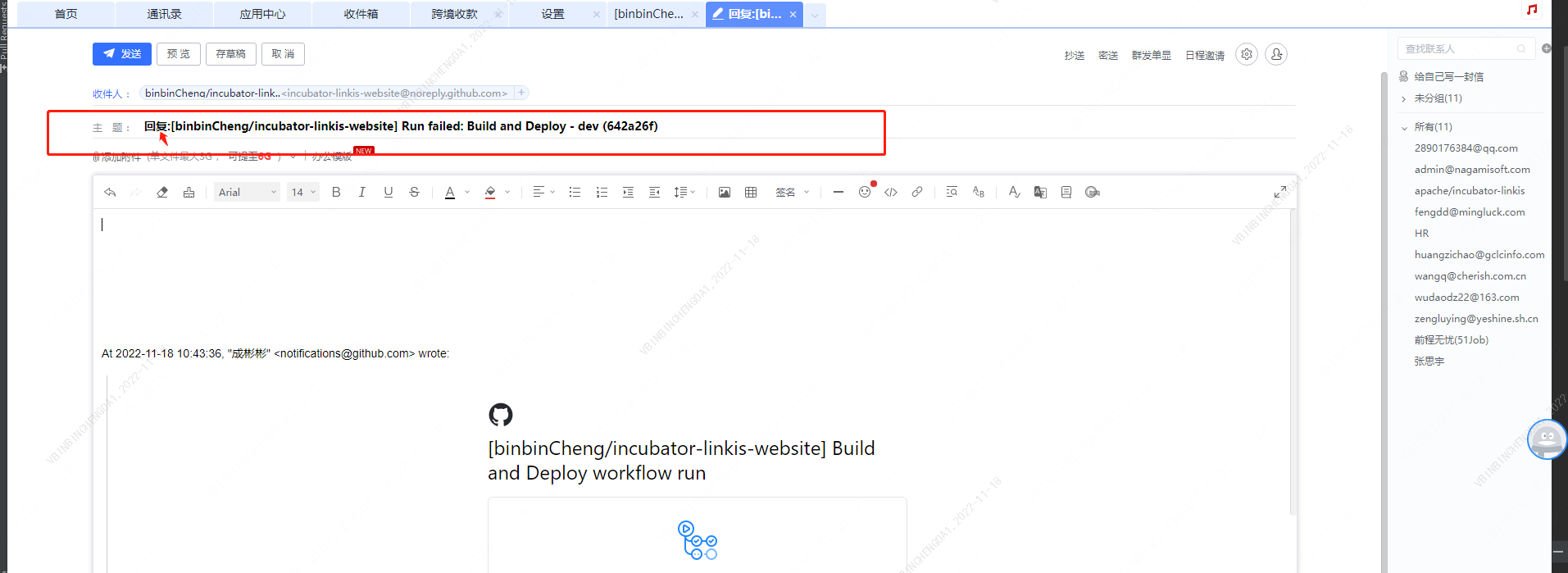Insert an image into the message
Viewport: 1568px width, 573px height.
click(x=725, y=192)
